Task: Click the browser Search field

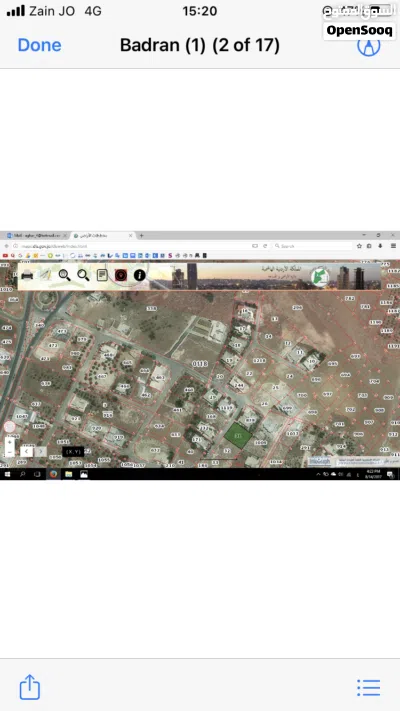Action: (313, 246)
